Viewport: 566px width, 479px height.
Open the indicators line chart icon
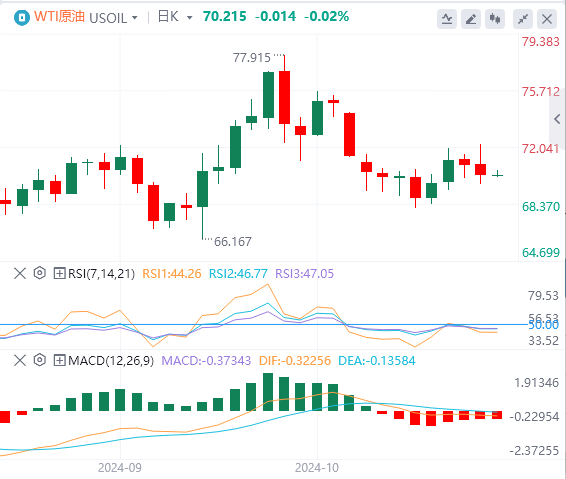447,19
